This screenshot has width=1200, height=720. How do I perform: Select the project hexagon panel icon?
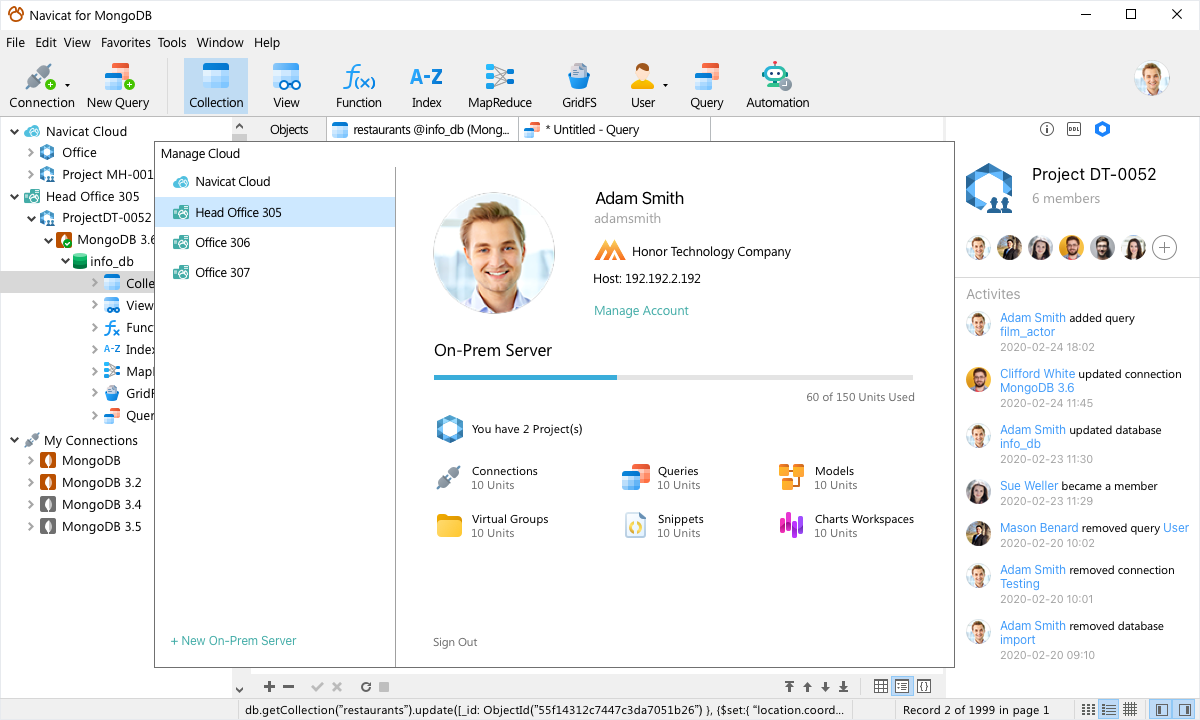click(x=1102, y=129)
